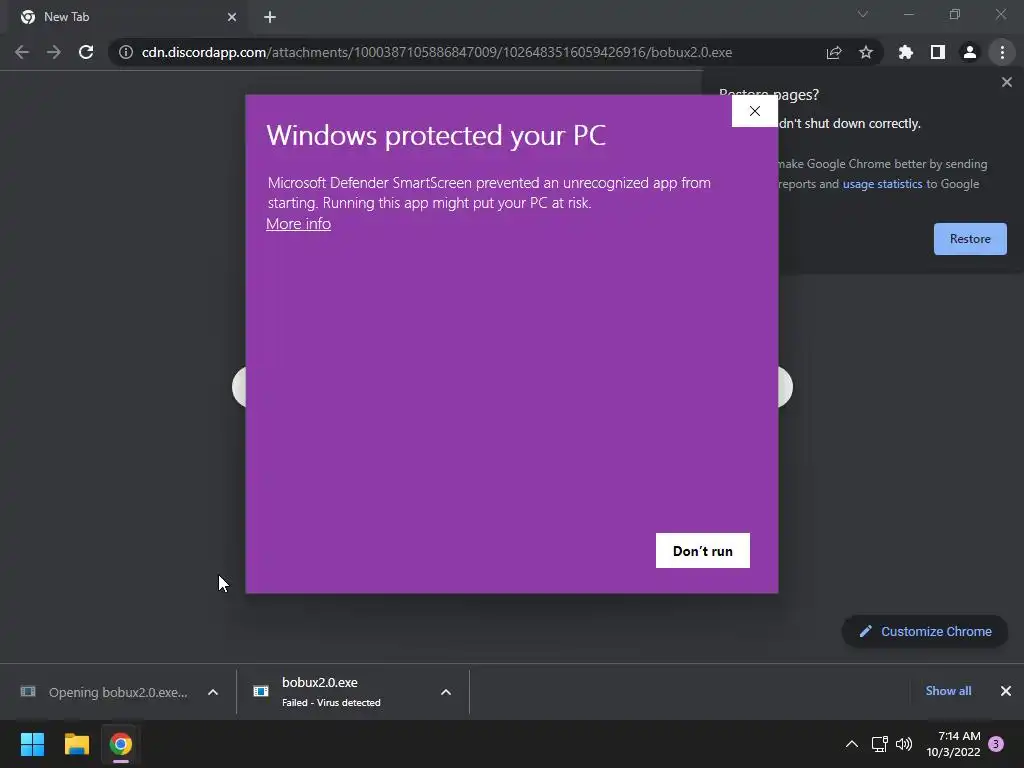This screenshot has height=768, width=1024.
Task: Expand options for Opening bobux2.0.exe download
Action: pos(213,692)
